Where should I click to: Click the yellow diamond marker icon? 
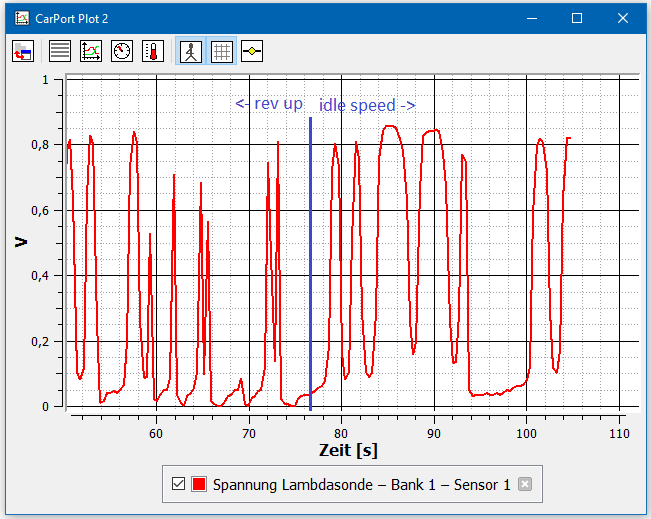[252, 51]
